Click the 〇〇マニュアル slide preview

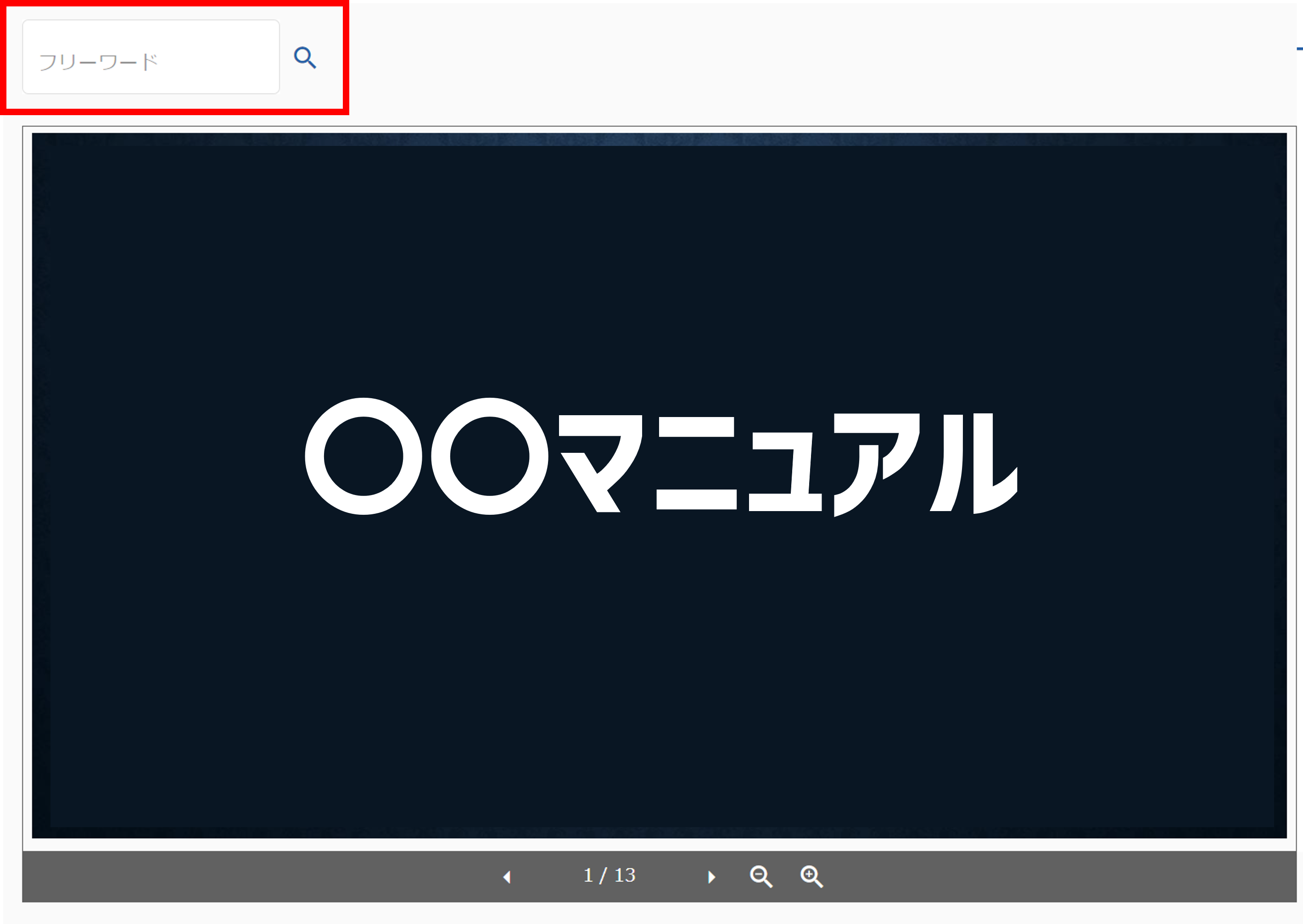pos(659,486)
